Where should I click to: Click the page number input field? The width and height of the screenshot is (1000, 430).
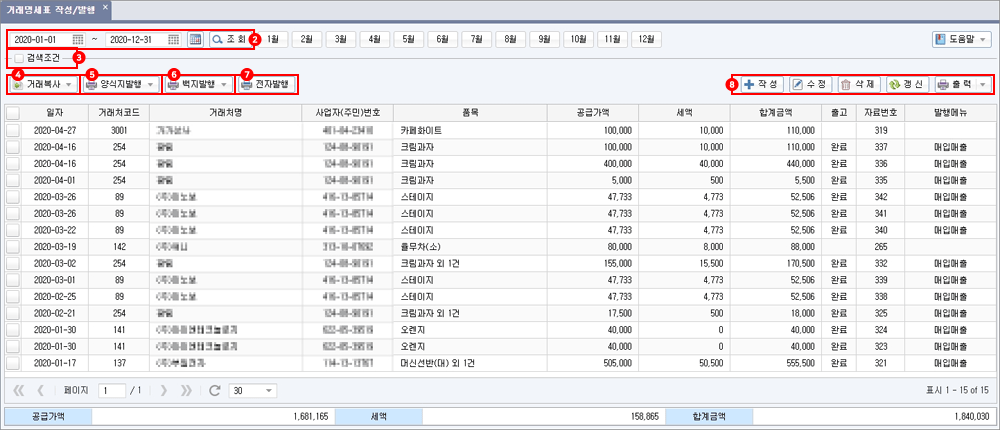point(112,390)
